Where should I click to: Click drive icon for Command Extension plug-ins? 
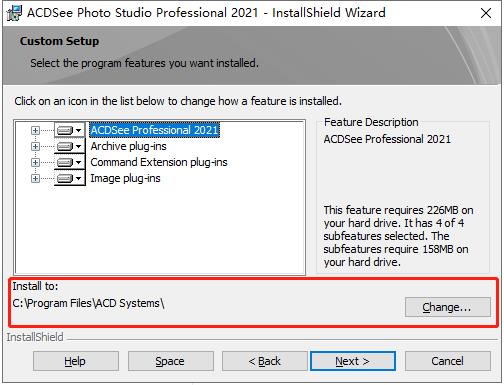[x=65, y=162]
